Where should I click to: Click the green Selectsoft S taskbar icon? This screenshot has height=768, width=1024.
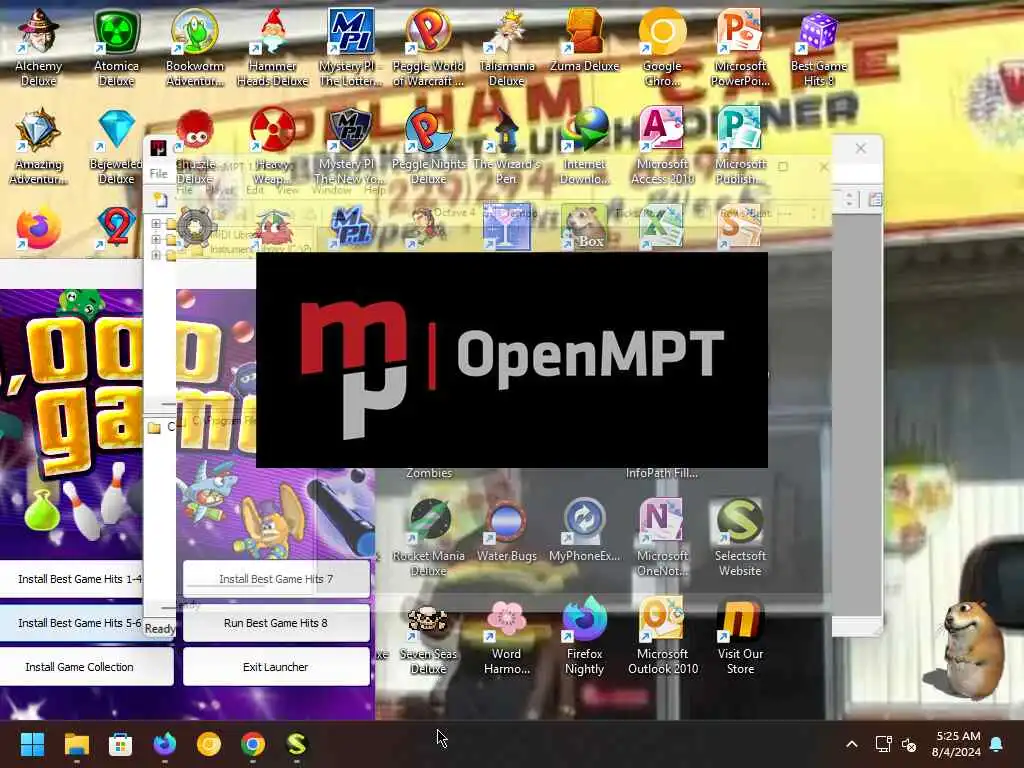tap(296, 744)
